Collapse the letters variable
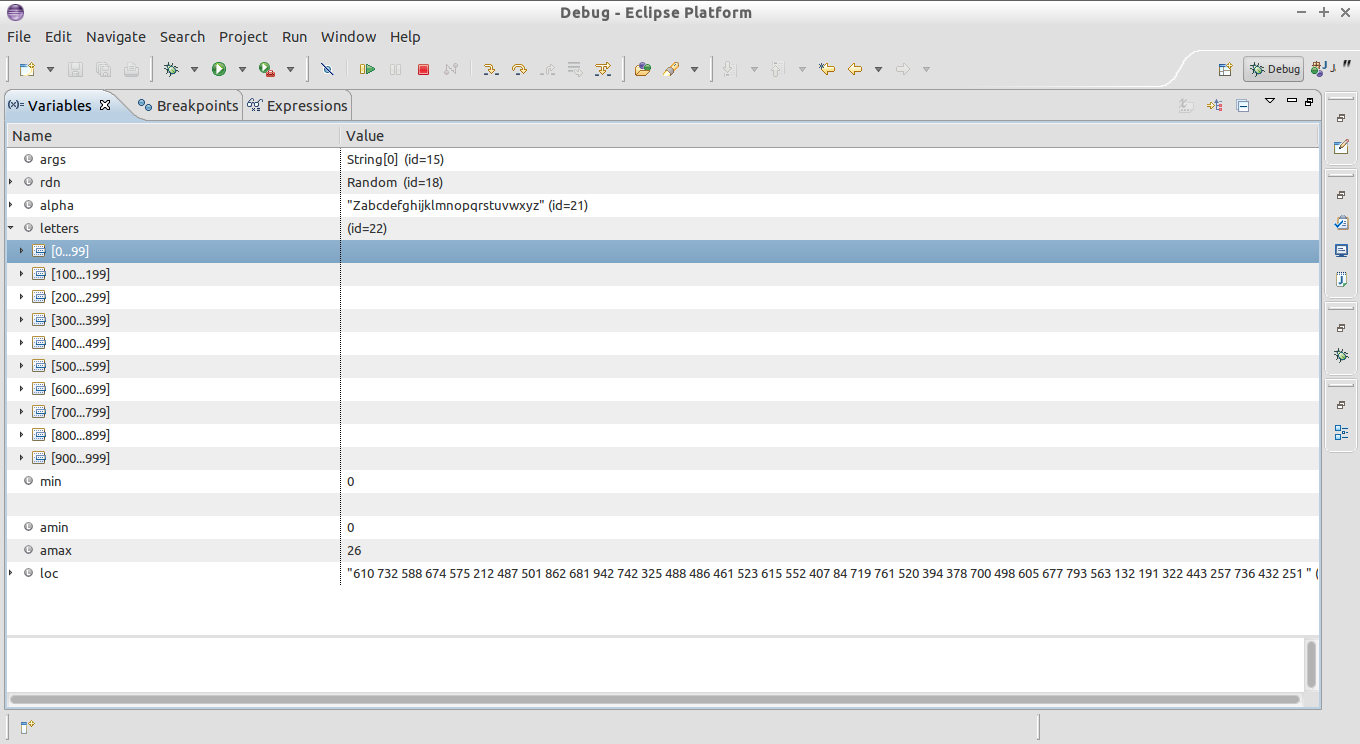Image resolution: width=1360 pixels, height=744 pixels. (x=9, y=228)
